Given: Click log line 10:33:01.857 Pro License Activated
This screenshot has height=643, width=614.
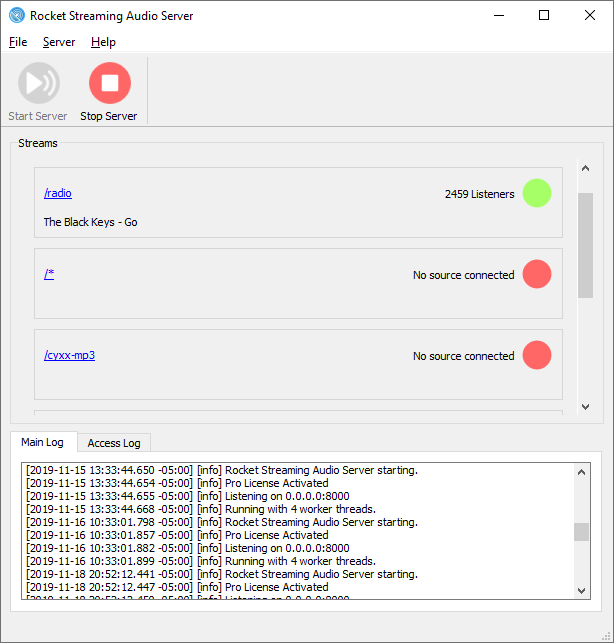Looking at the screenshot, I should (x=177, y=535).
